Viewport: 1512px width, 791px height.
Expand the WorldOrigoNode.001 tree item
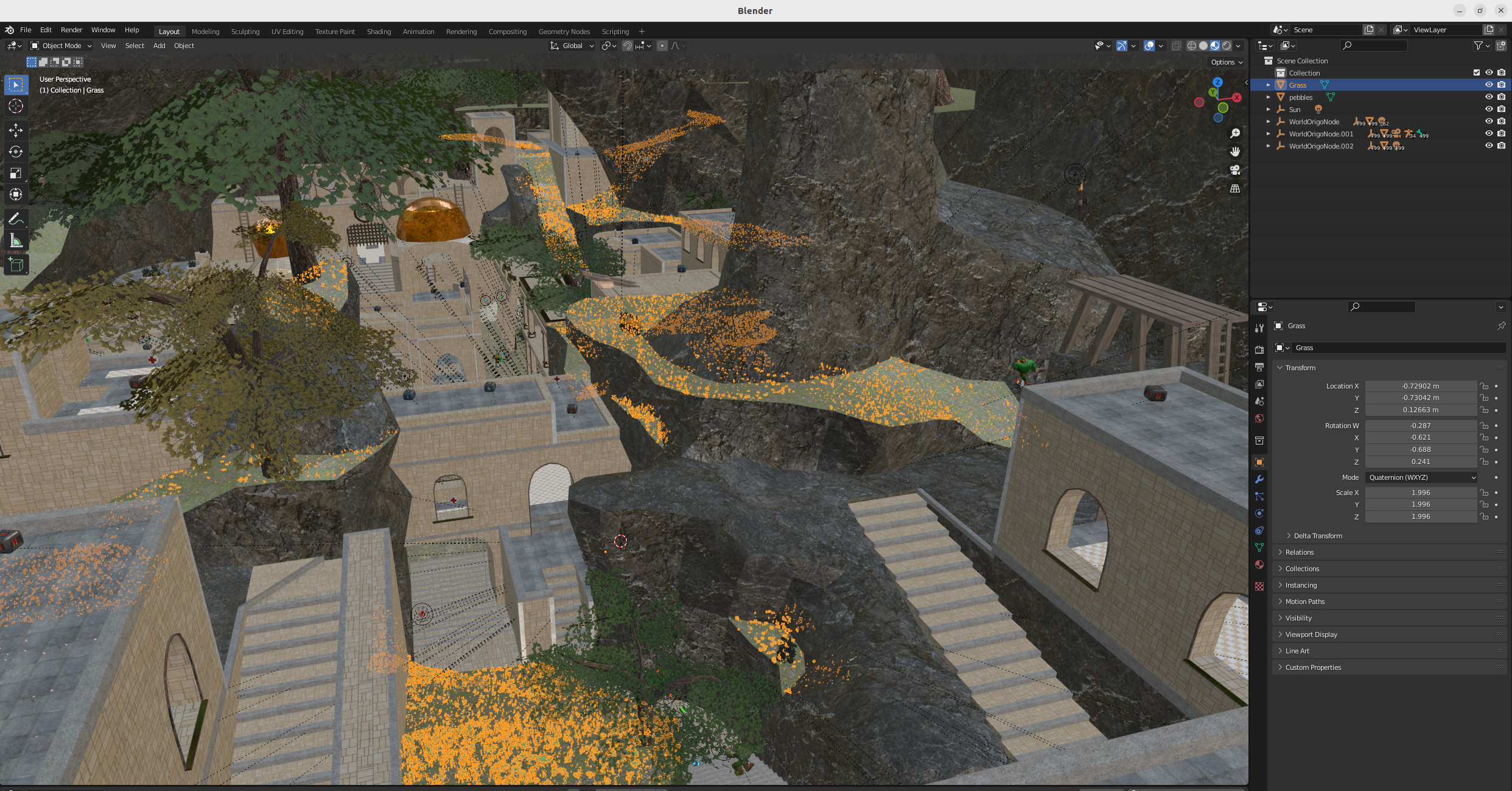pos(1269,134)
